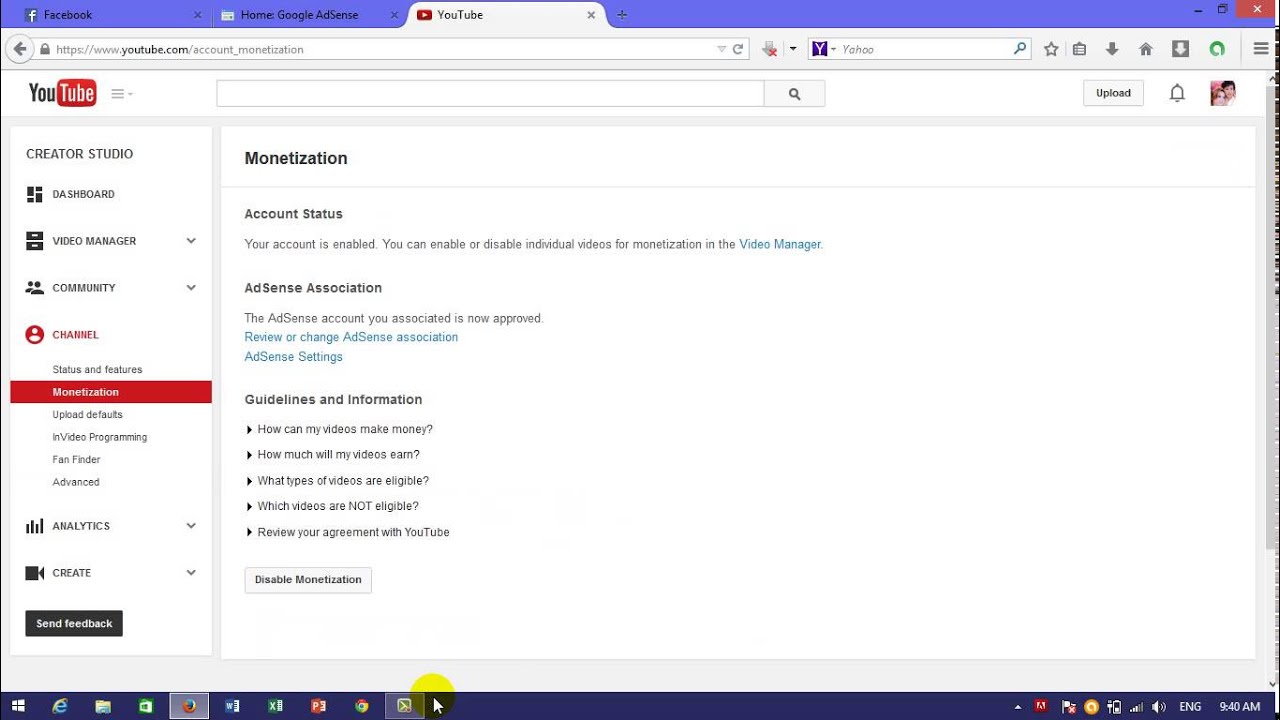
Task: Click the blocked-download toolbar icon
Action: point(769,49)
